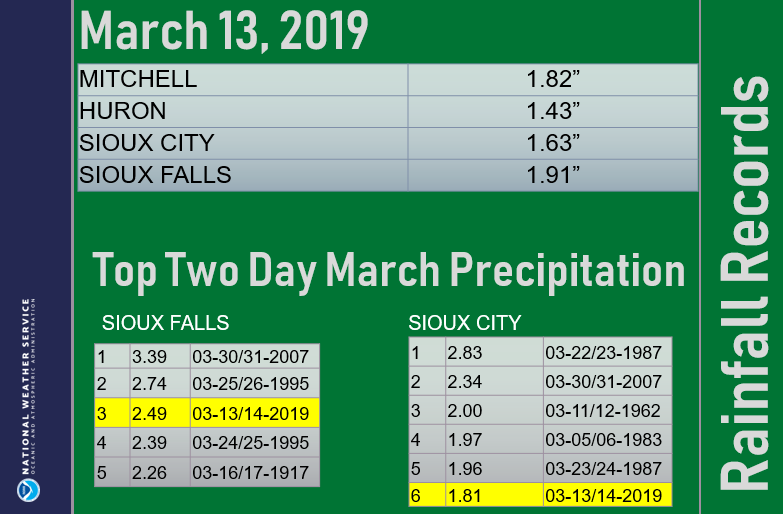Click the SIOUX CITY row in top table

point(388,143)
